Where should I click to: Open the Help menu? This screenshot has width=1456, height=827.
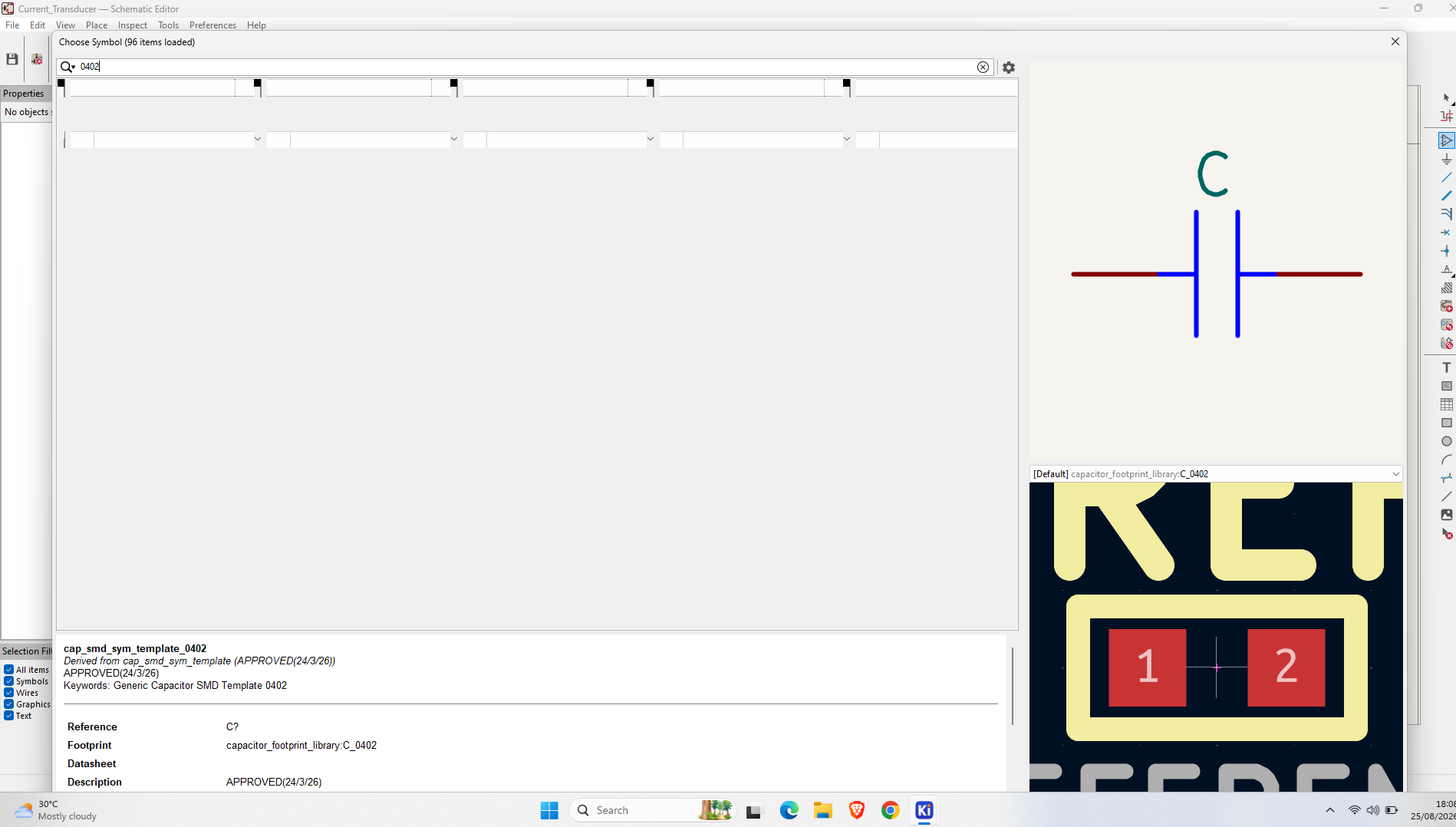[x=256, y=25]
